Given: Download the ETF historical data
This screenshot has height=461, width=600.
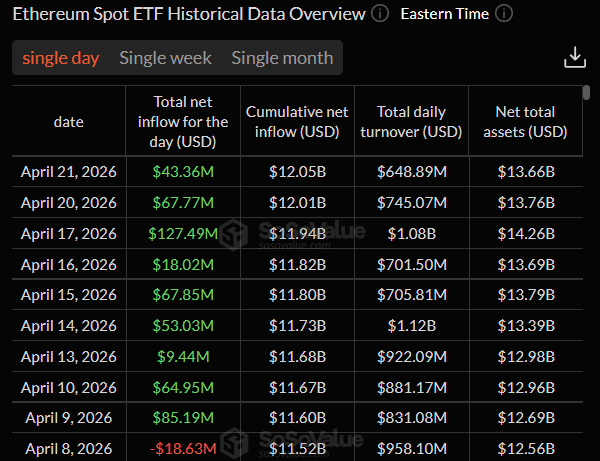Looking at the screenshot, I should pyautogui.click(x=575, y=57).
